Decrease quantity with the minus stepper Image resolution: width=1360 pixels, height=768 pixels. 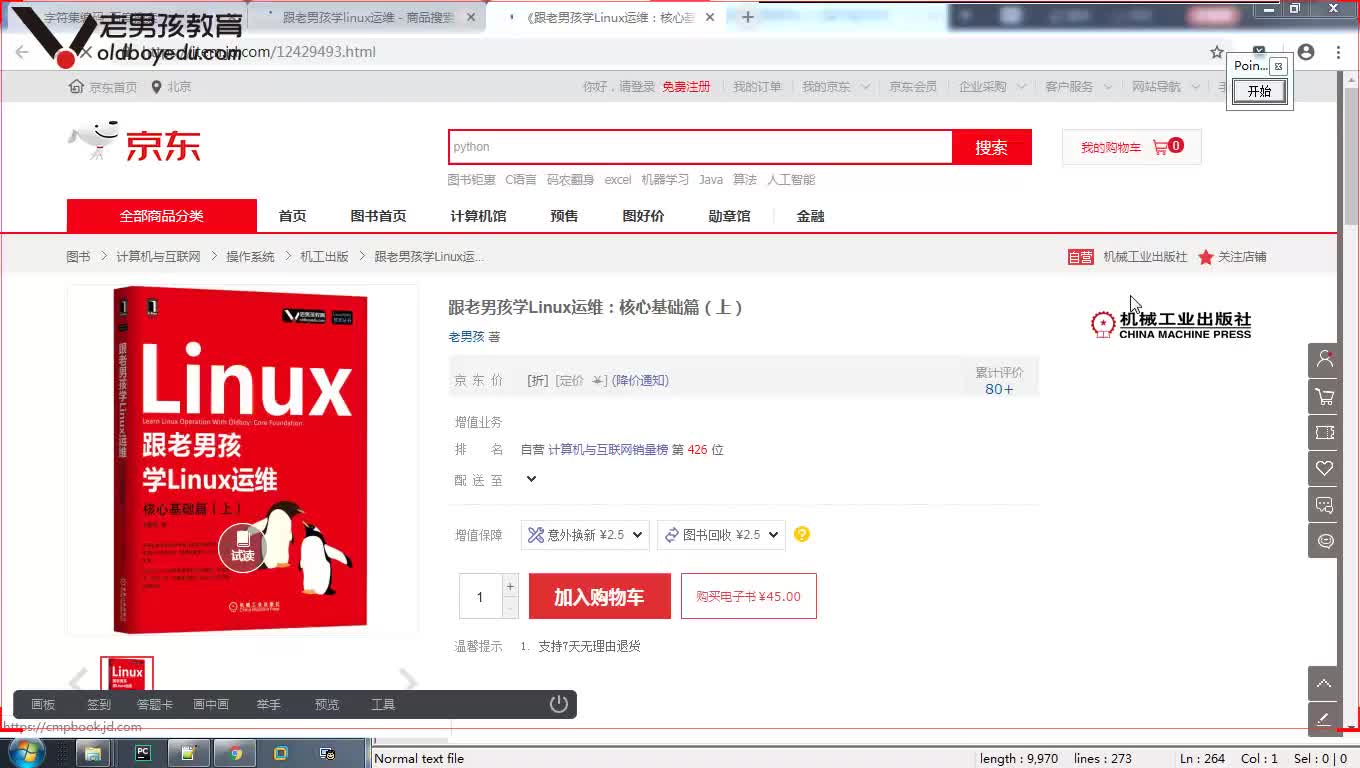(510, 607)
